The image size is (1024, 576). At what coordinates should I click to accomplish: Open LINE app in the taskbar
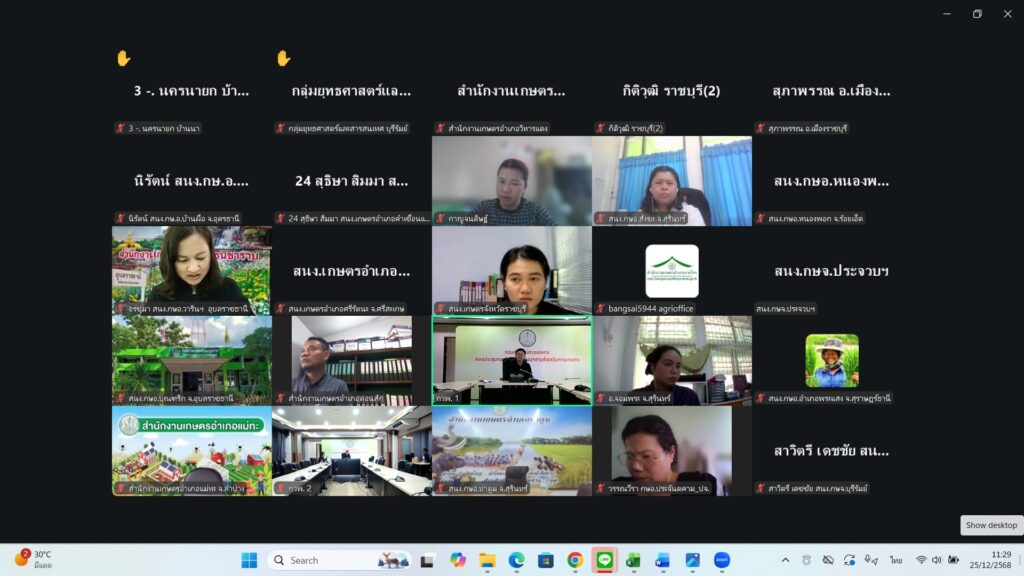(604, 560)
